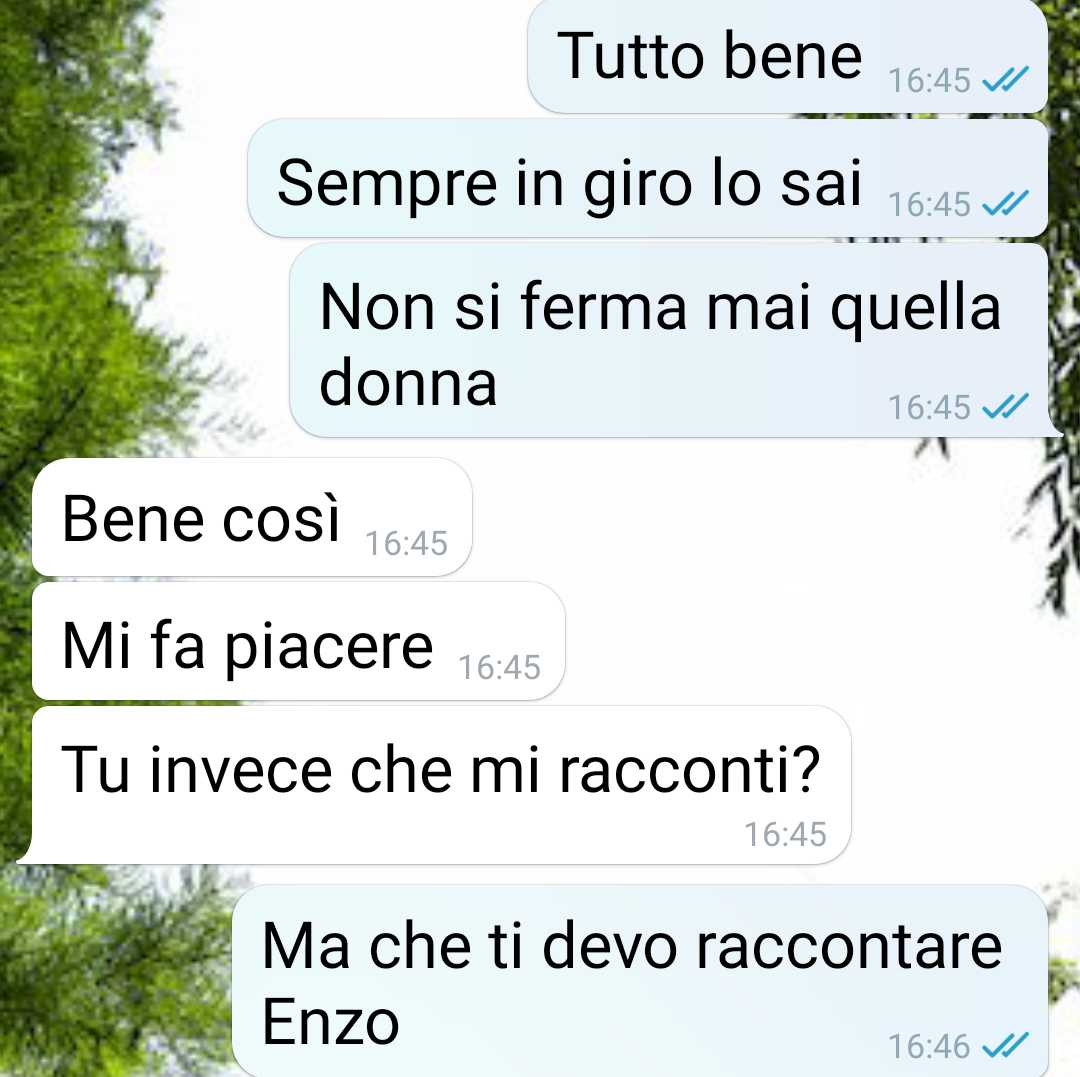1080x1077 pixels.
Task: Select the 'Tutto bene' message bubble
Action: click(787, 56)
